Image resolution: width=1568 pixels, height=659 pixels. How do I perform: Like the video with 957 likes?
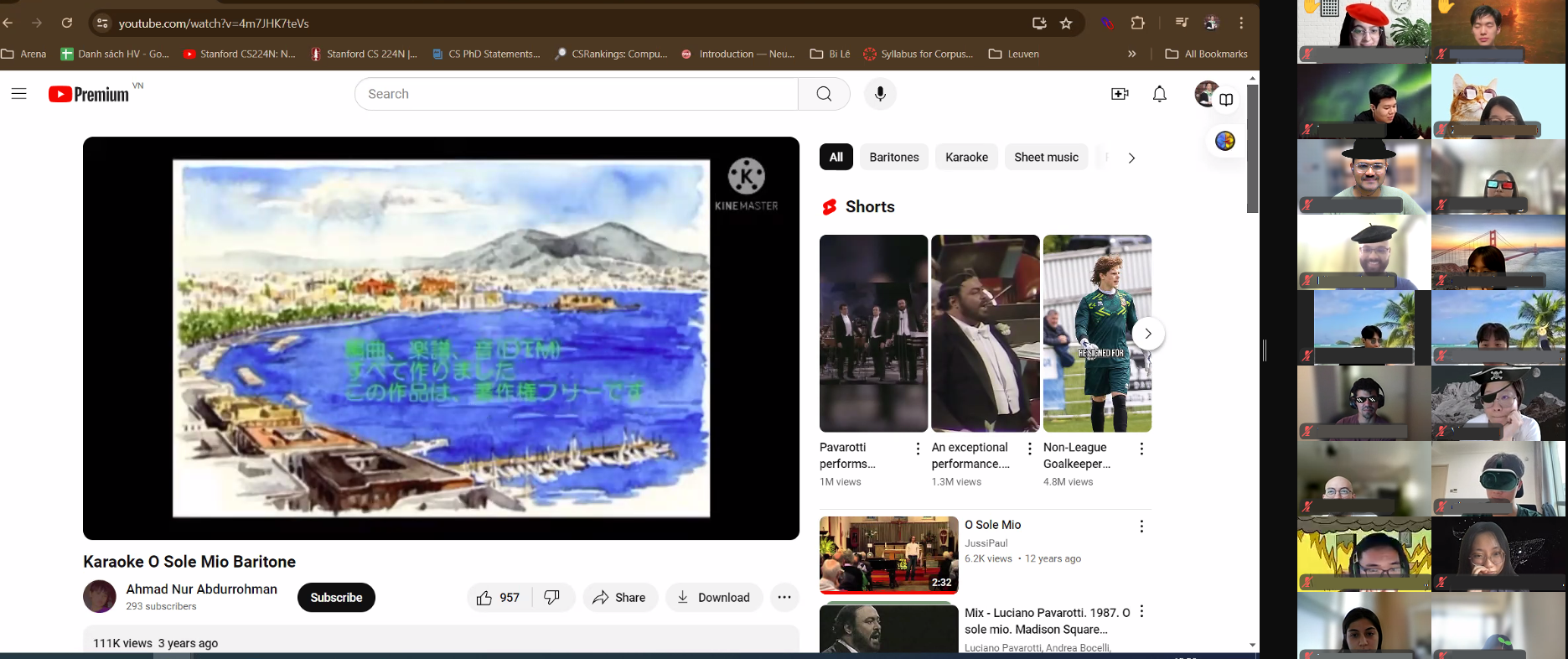pyautogui.click(x=499, y=597)
